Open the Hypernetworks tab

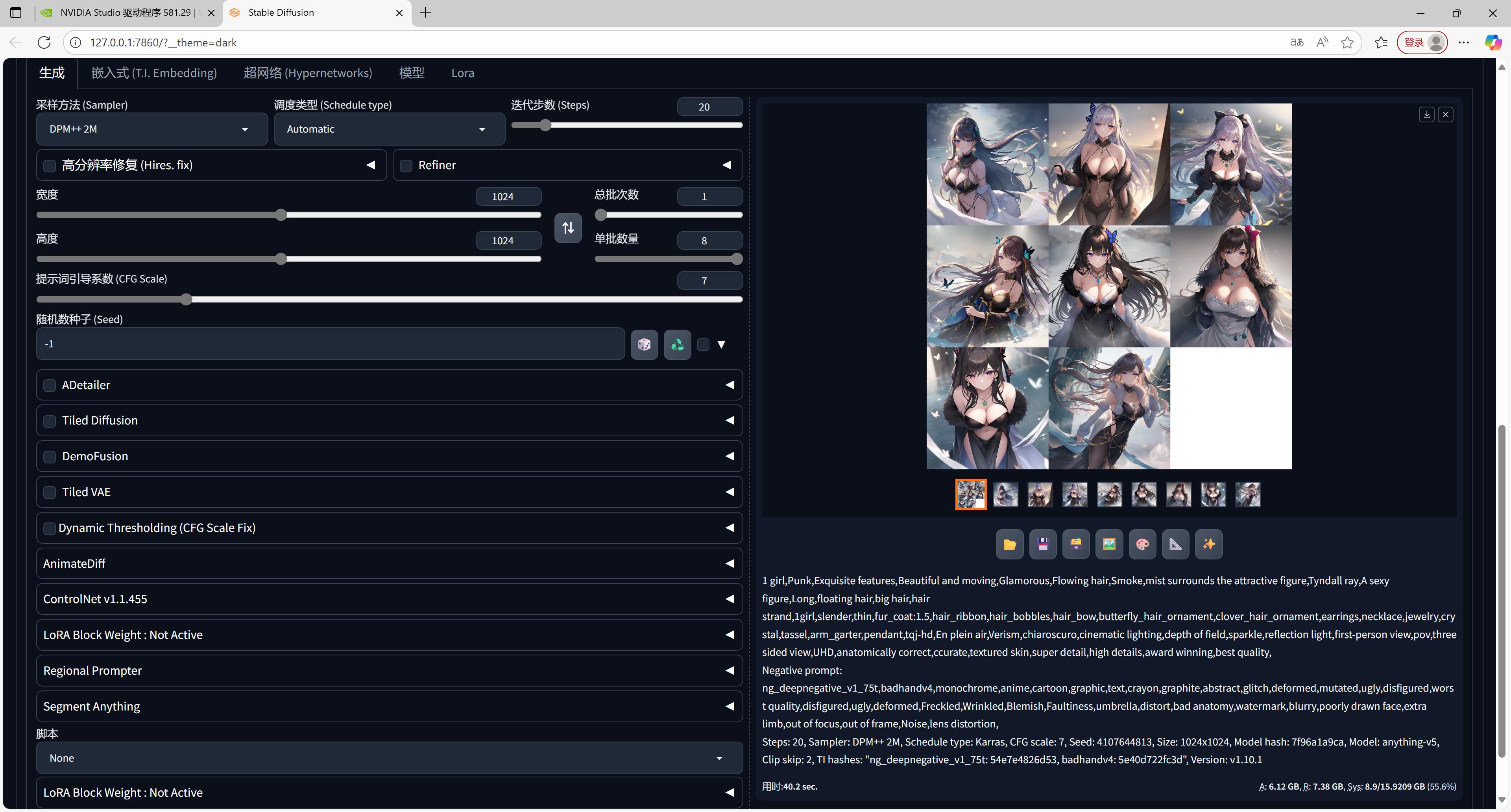tap(307, 73)
